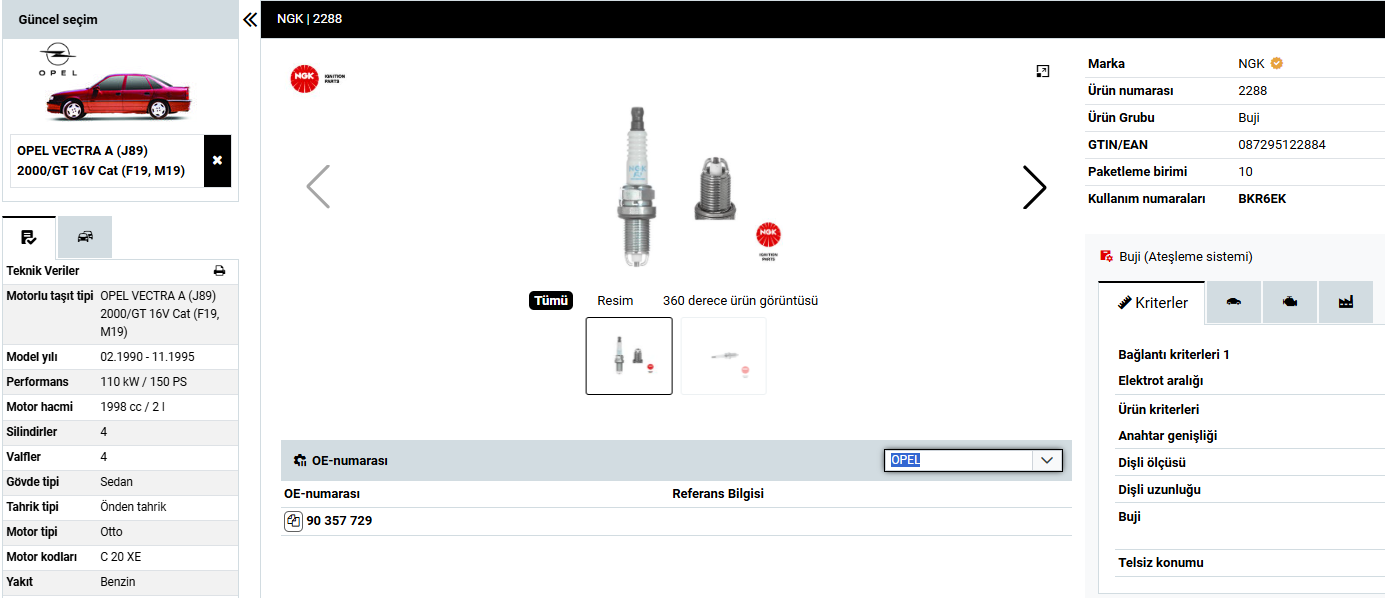Screen dimensions: 1385x598
Task: Show previous product image with left arrow
Action: 318,187
